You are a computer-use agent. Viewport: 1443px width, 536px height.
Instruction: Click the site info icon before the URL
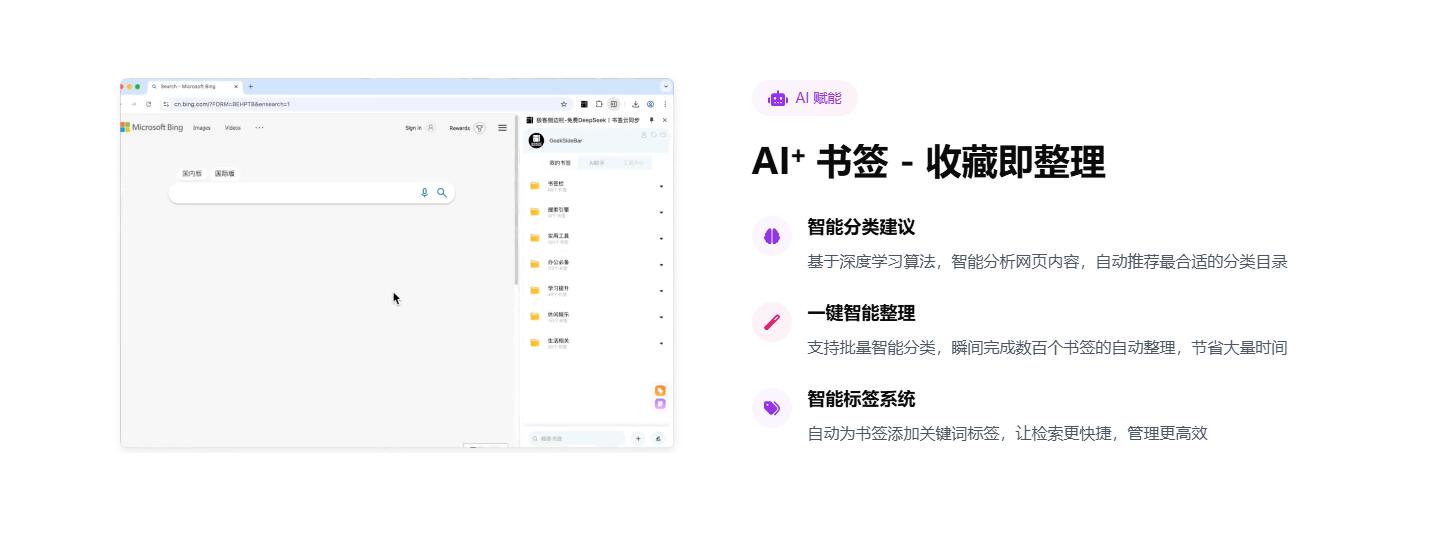(166, 104)
